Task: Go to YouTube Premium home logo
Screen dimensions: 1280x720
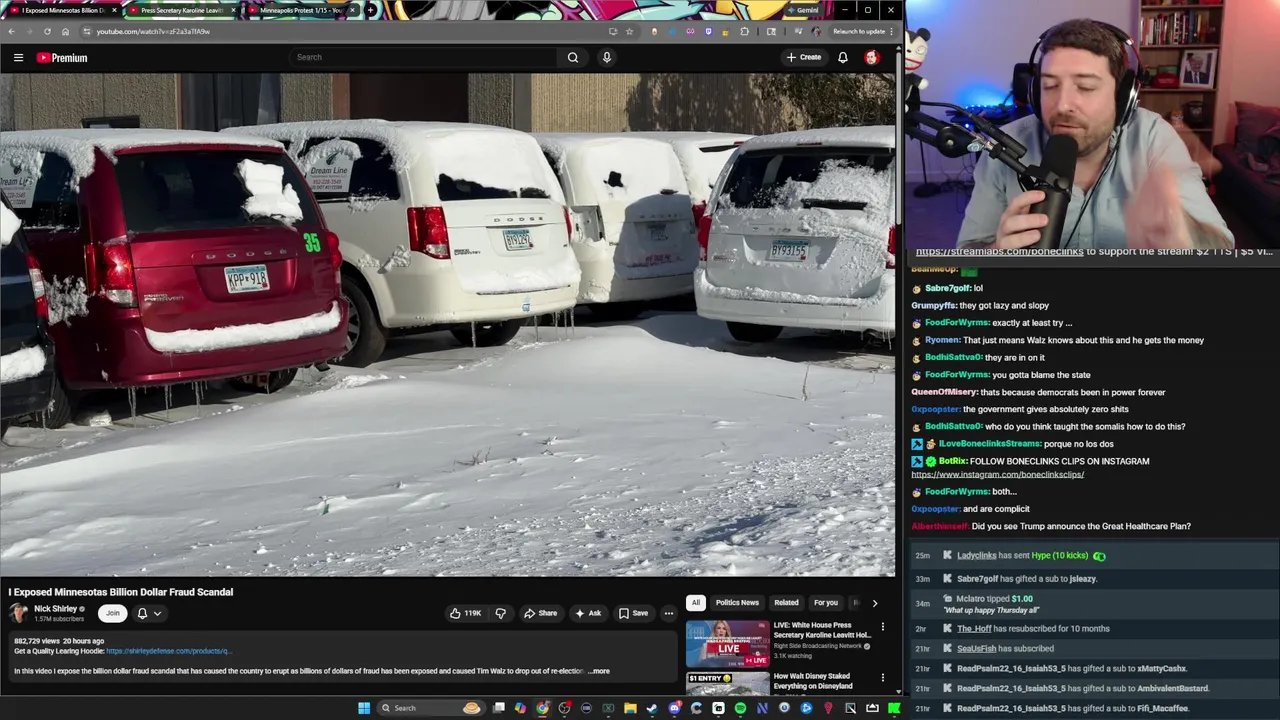Action: [x=62, y=58]
